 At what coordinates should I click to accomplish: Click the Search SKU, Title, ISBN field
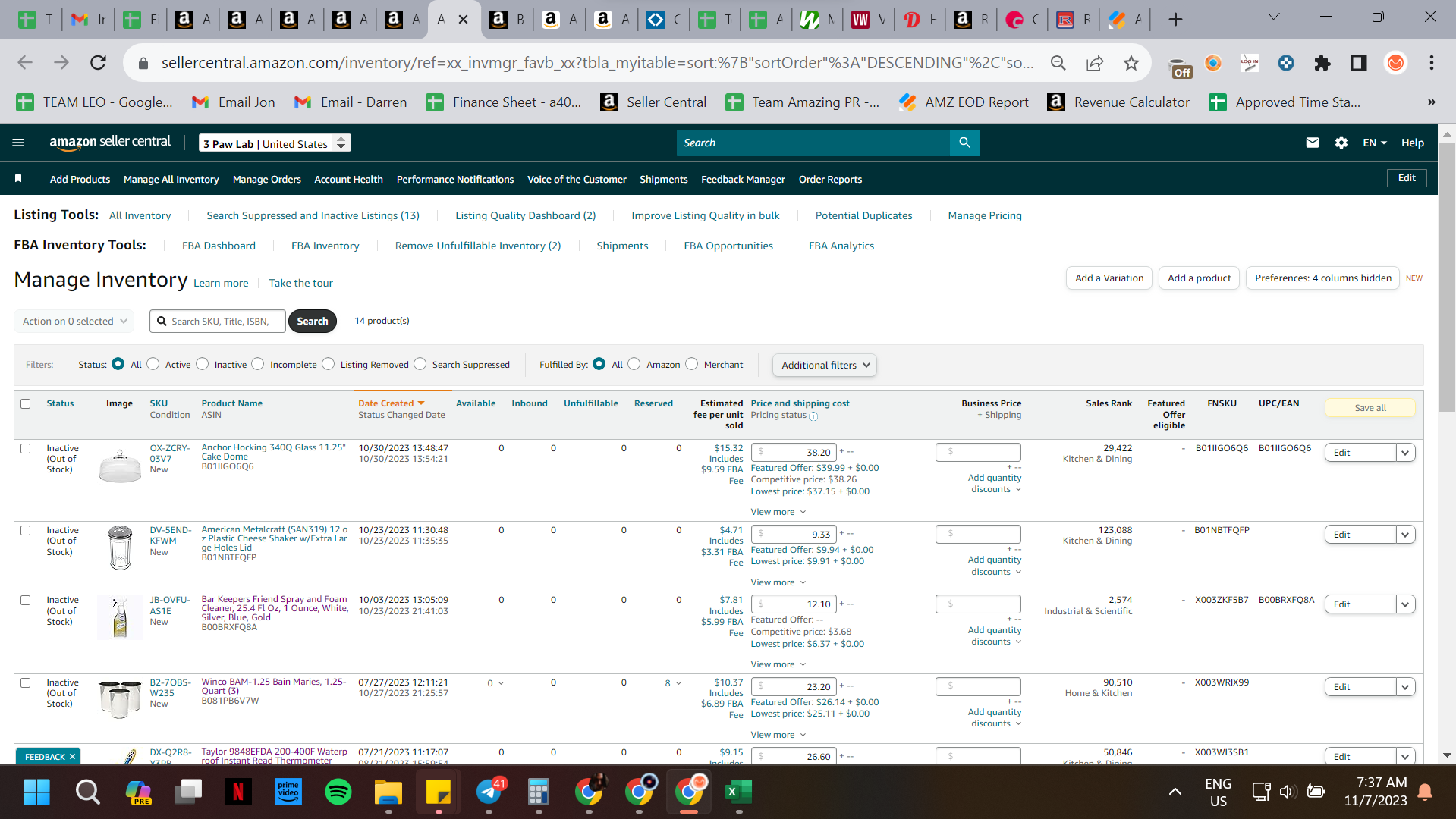[218, 322]
